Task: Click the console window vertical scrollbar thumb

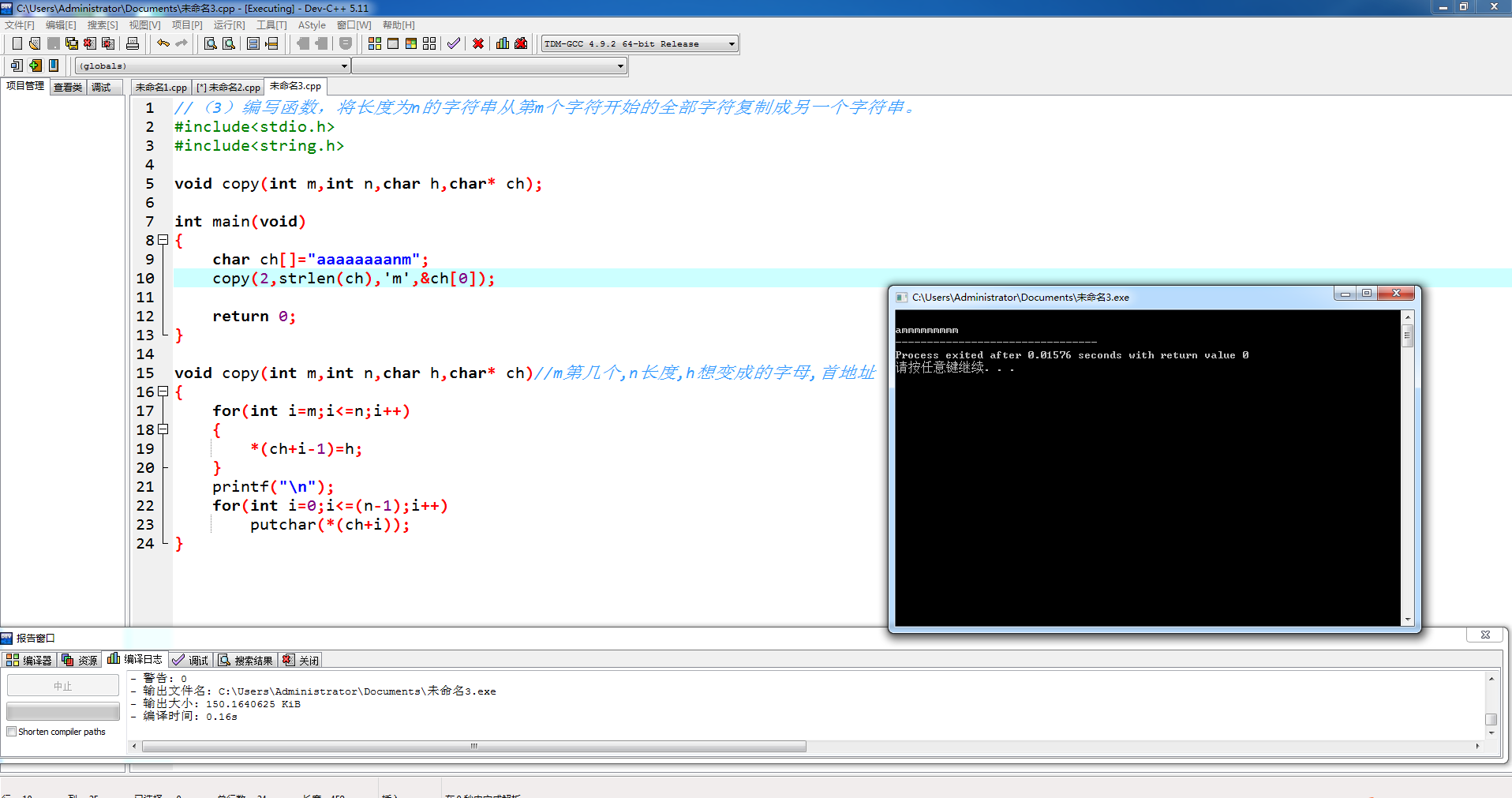Action: [1407, 335]
